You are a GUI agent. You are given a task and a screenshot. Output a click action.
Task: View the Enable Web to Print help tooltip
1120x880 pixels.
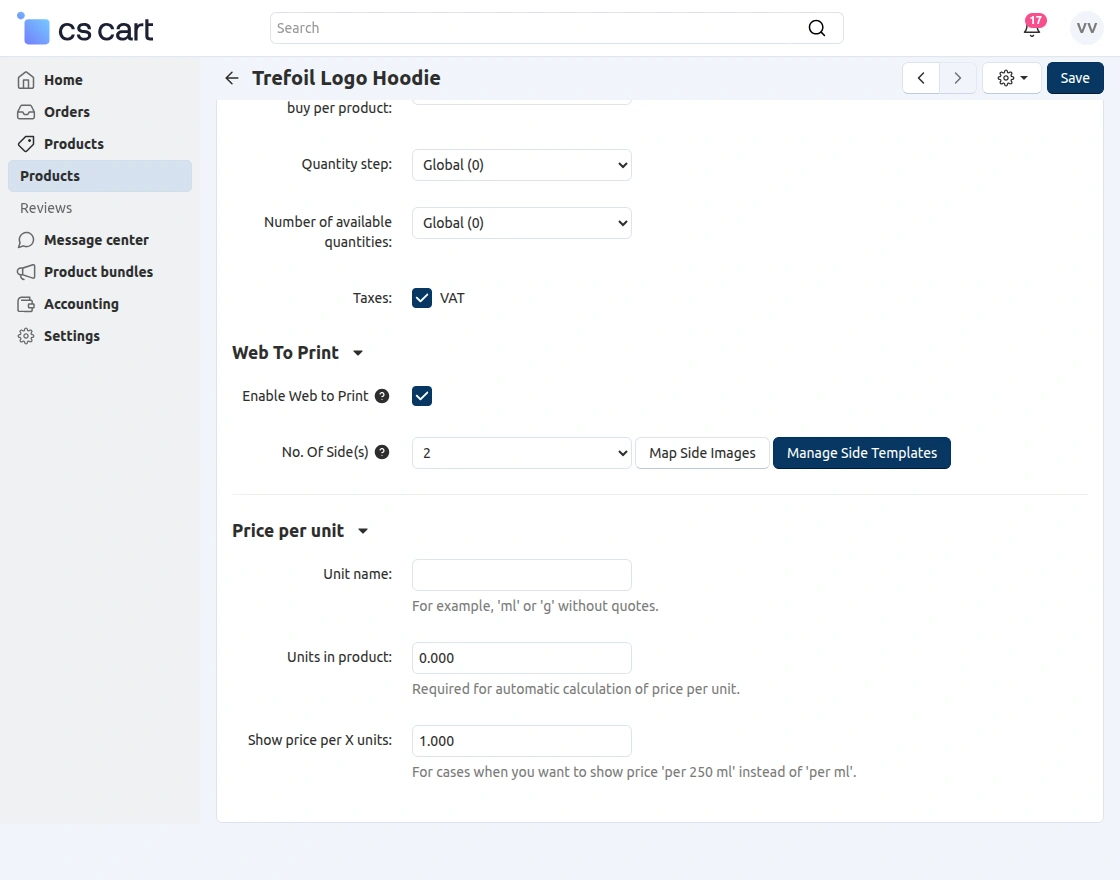click(x=382, y=396)
